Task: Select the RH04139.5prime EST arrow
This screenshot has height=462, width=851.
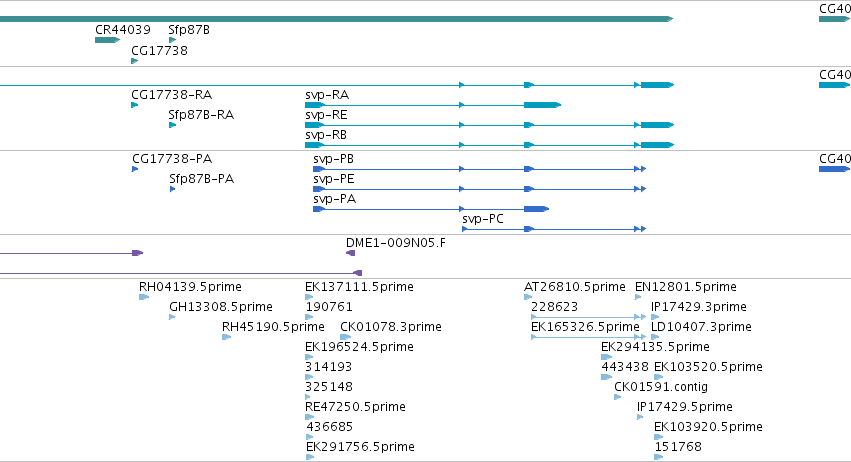Action: [x=144, y=297]
